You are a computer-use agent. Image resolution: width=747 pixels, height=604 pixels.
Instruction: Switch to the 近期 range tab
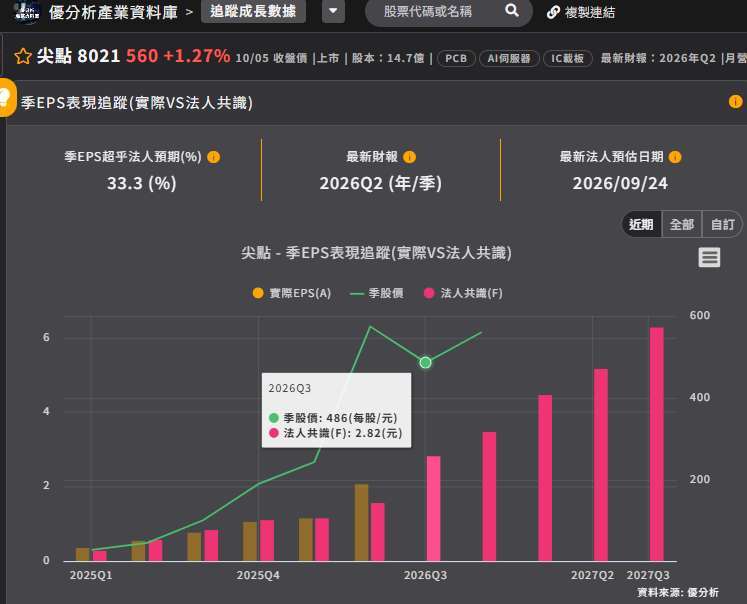tap(641, 224)
